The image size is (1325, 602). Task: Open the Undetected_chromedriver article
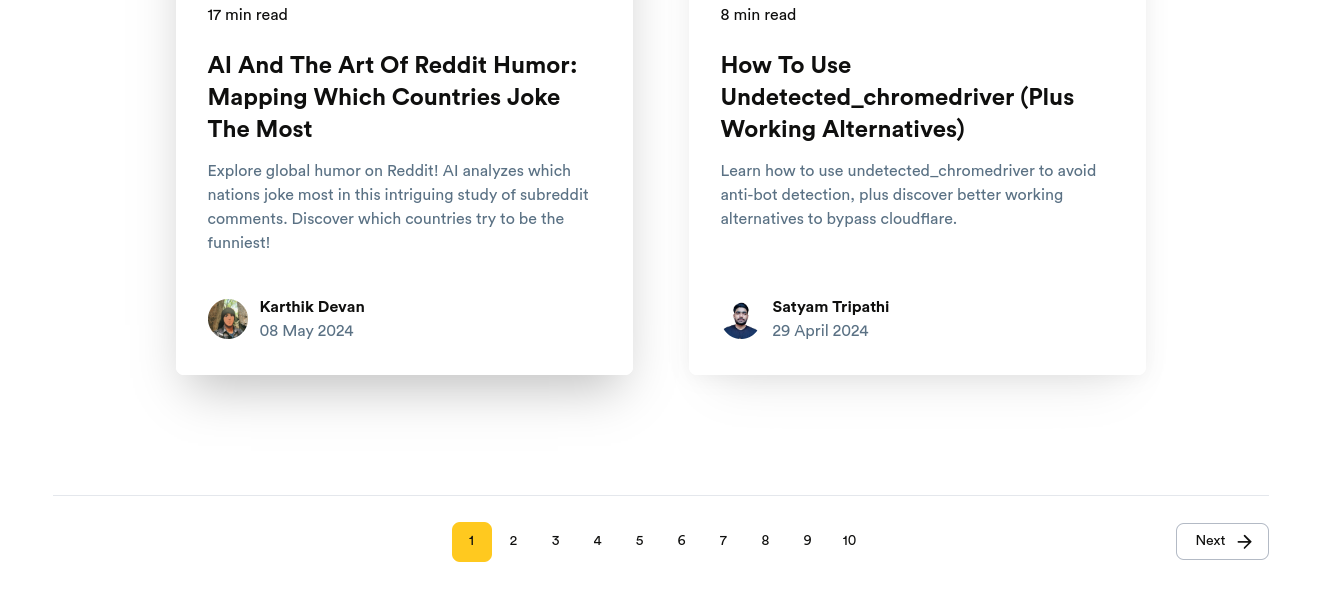897,97
